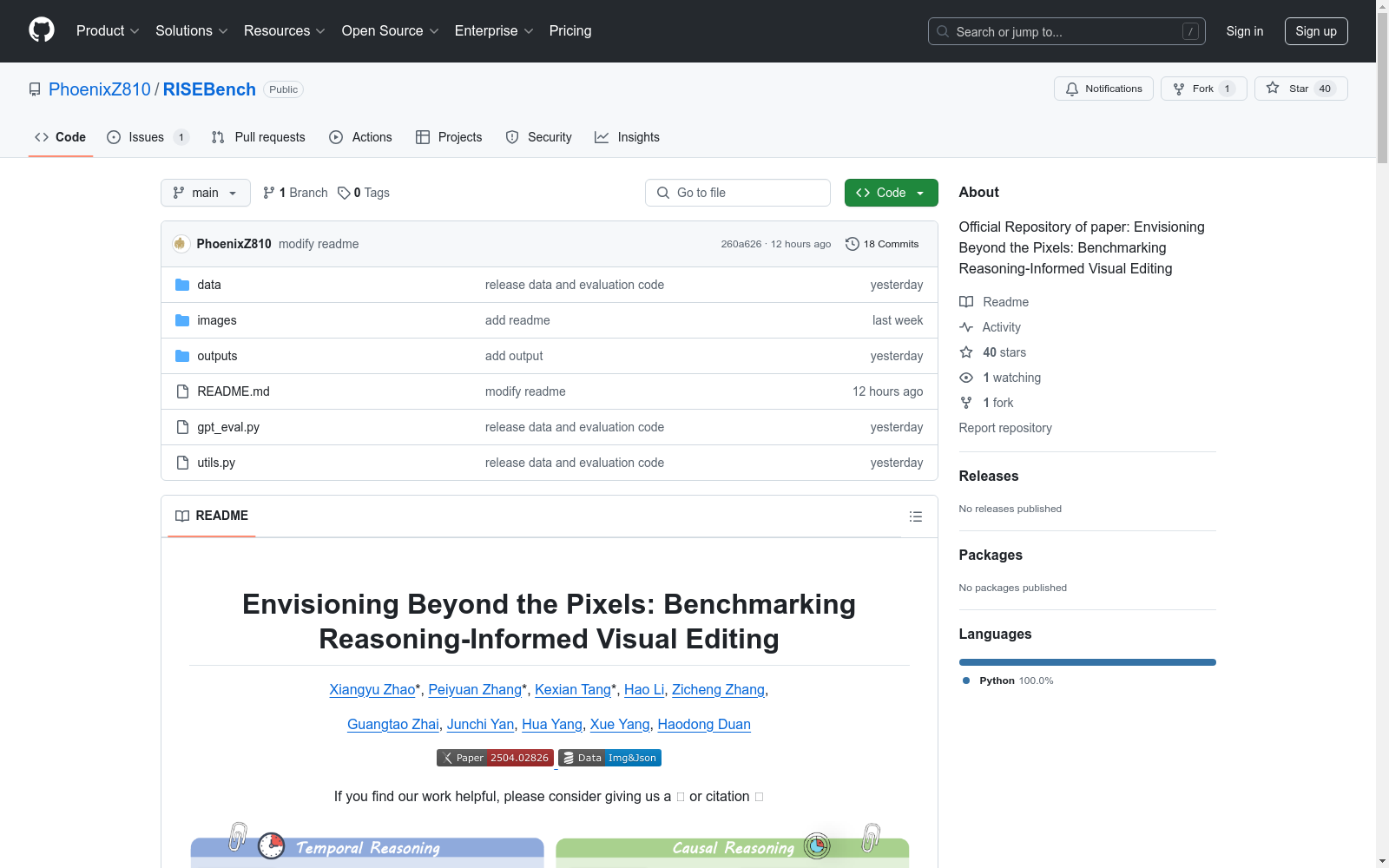Screen dimensions: 1389x868
Task: Click the GitHub logo icon
Action: click(42, 30)
